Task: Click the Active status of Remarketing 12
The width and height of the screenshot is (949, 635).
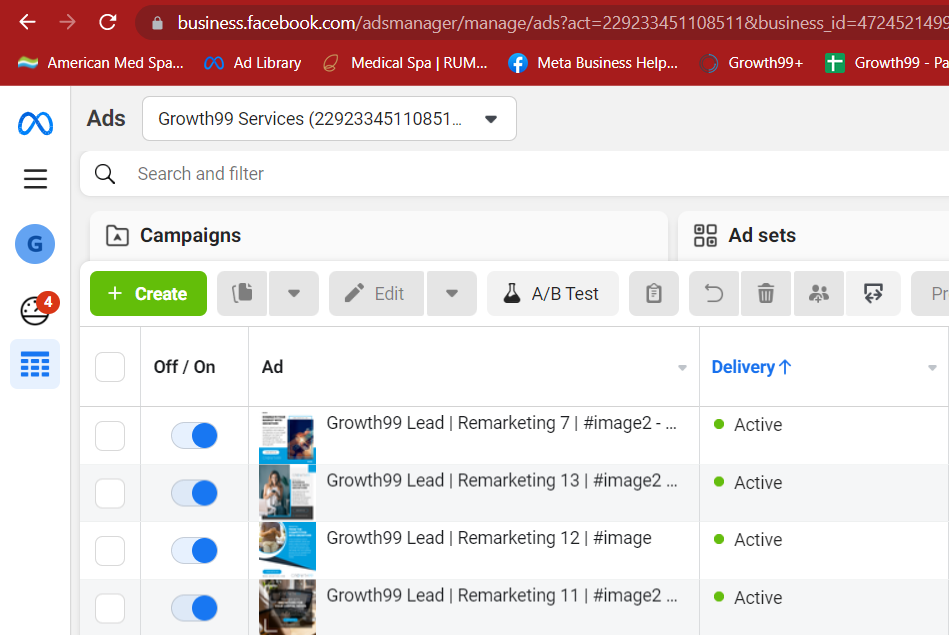Action: tap(748, 539)
